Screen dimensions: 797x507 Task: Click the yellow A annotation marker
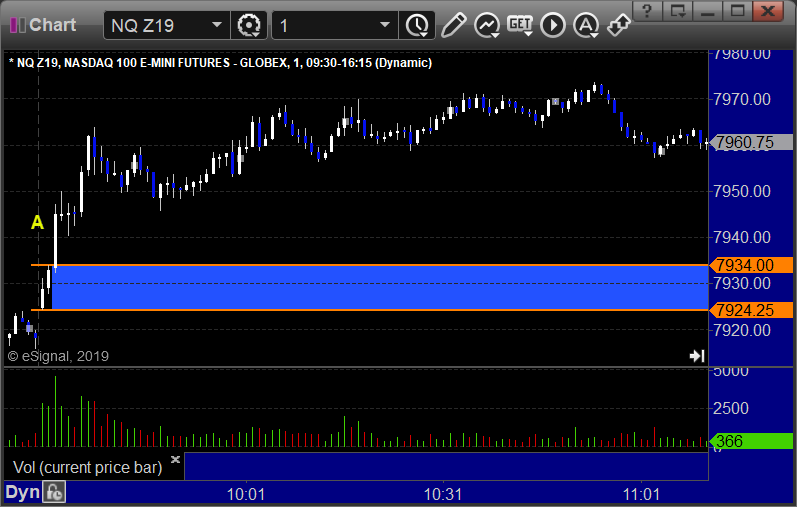coord(37,222)
